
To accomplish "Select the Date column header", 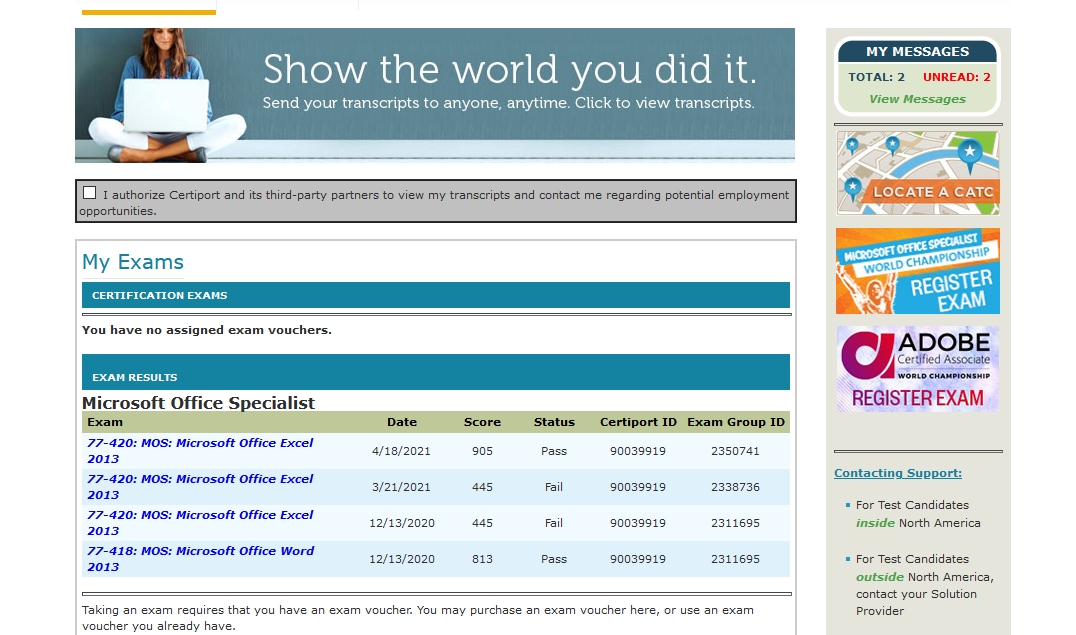I will pyautogui.click(x=402, y=422).
